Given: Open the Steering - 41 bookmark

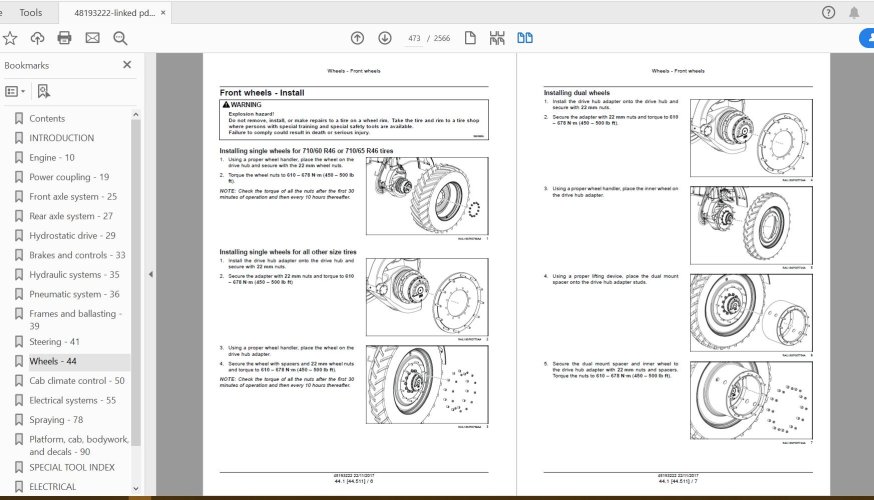Looking at the screenshot, I should pos(54,341).
